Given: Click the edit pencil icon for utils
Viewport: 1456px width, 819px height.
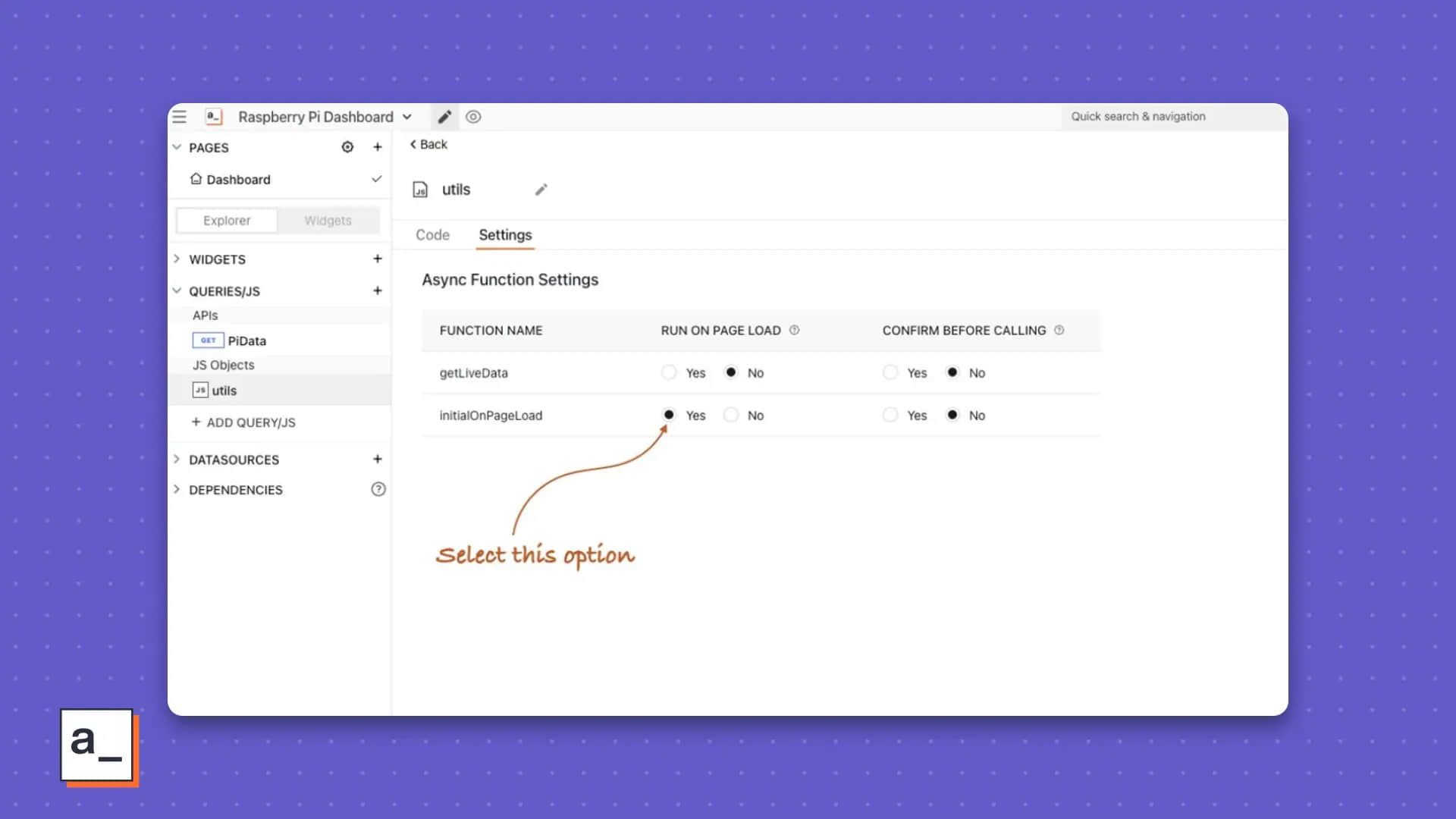Looking at the screenshot, I should pyautogui.click(x=540, y=189).
